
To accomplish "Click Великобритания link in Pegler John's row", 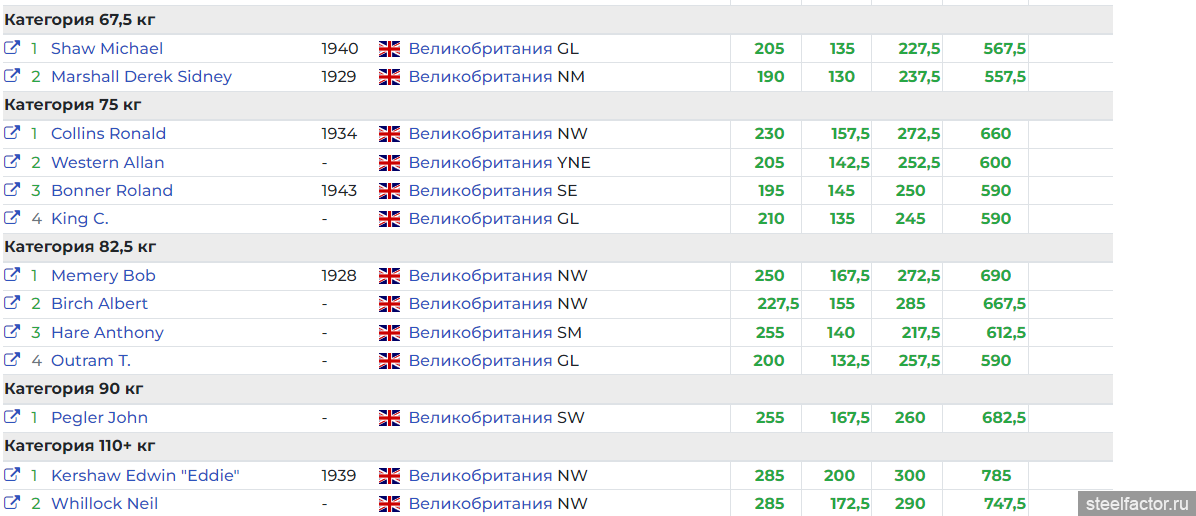I will pos(480,418).
